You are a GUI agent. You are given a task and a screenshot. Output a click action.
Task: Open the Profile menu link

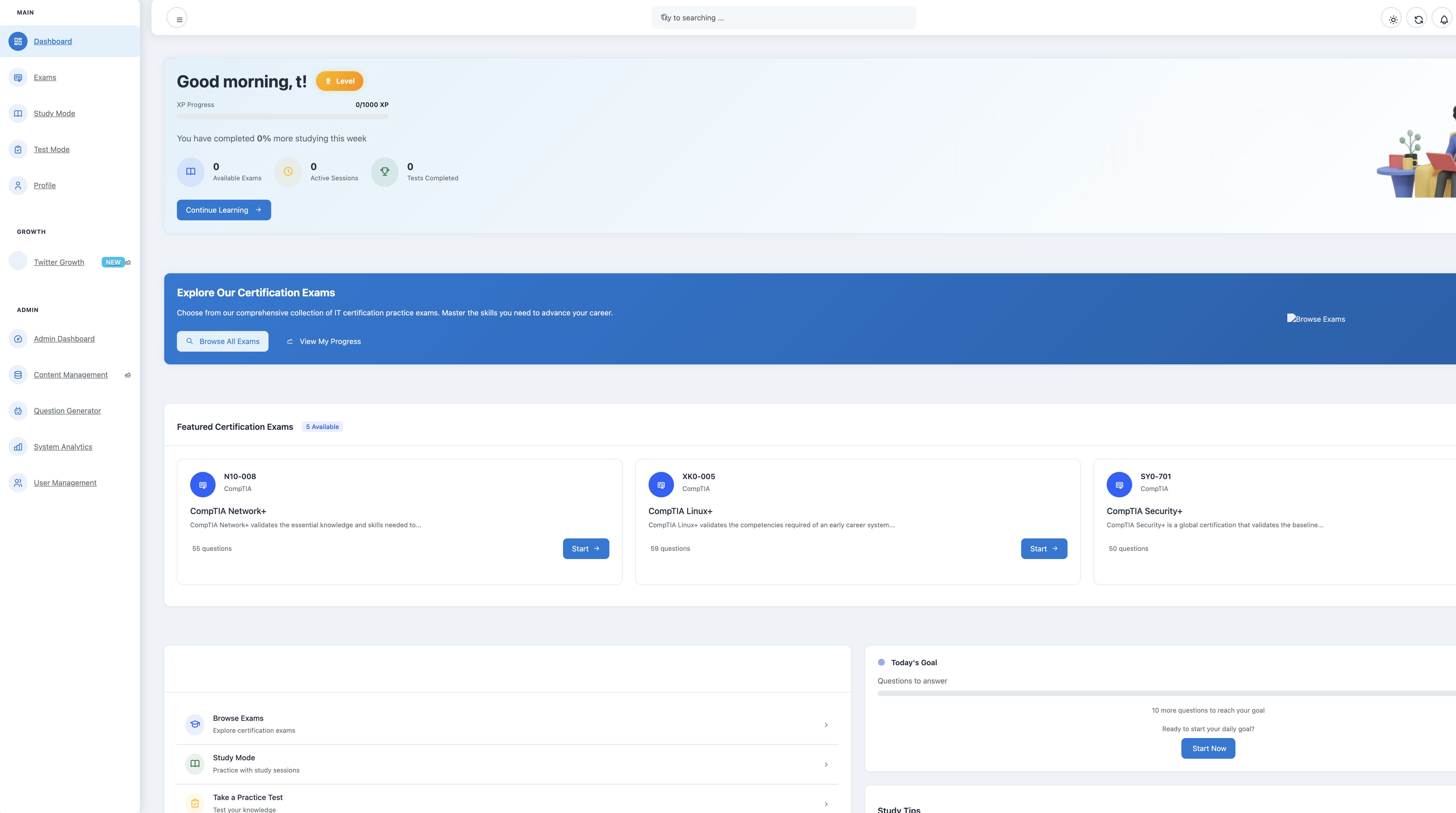click(45, 185)
